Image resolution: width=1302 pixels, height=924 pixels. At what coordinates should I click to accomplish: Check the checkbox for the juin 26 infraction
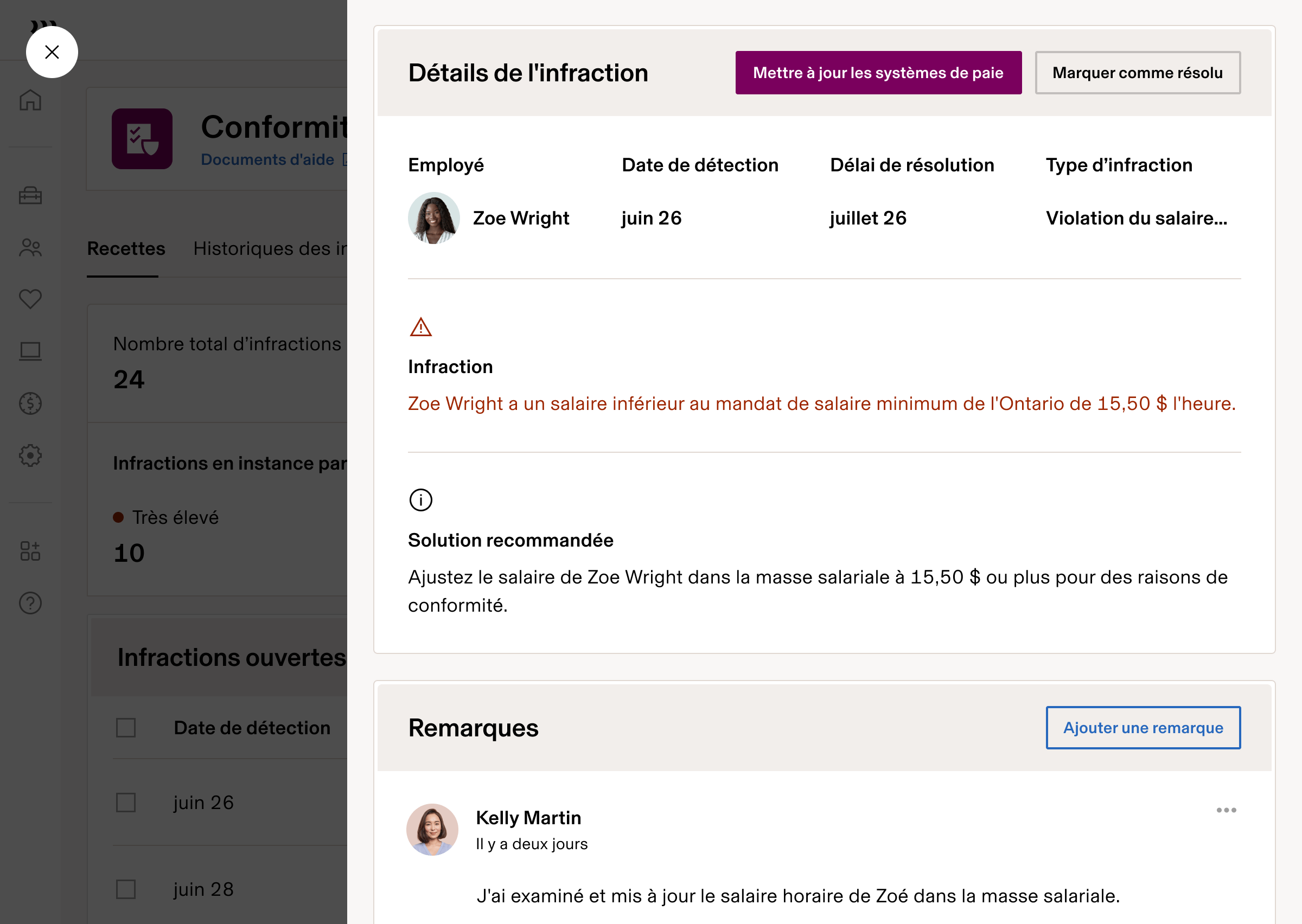(x=125, y=802)
